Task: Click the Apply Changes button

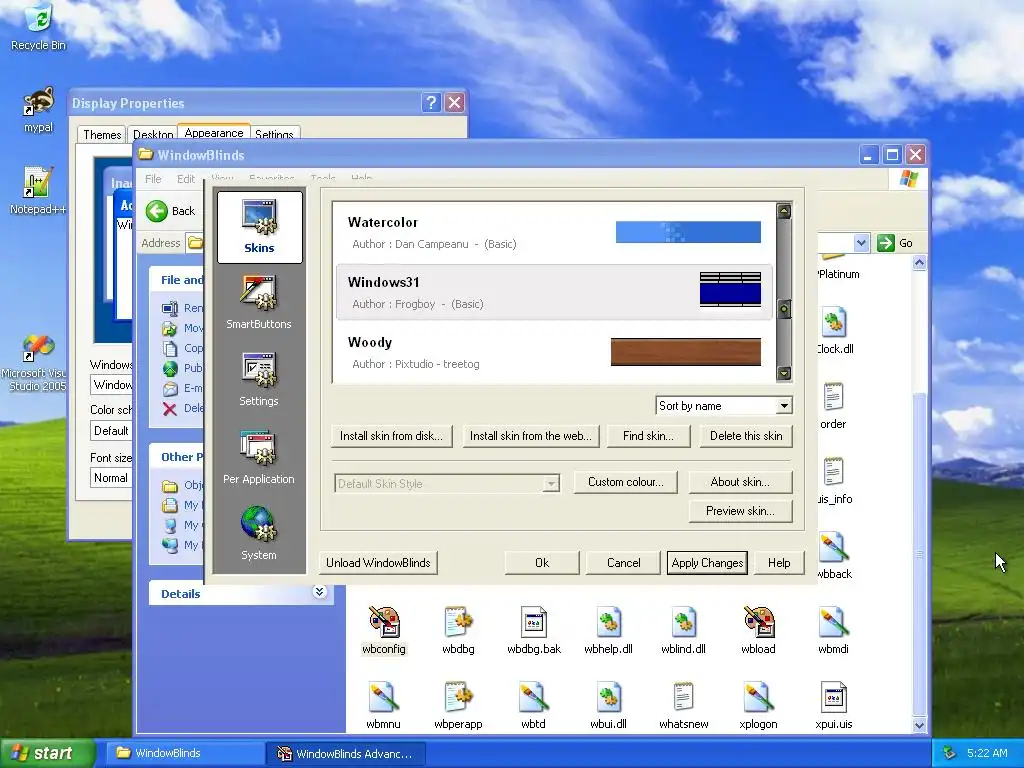Action: pyautogui.click(x=707, y=563)
